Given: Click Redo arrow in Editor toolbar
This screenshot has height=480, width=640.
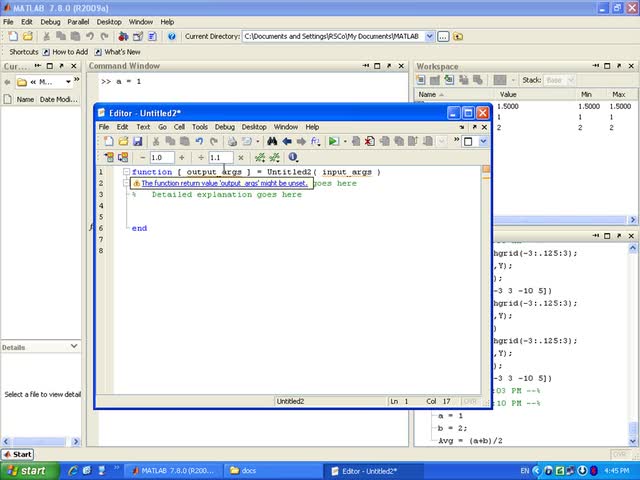Looking at the screenshot, I should tap(213, 141).
